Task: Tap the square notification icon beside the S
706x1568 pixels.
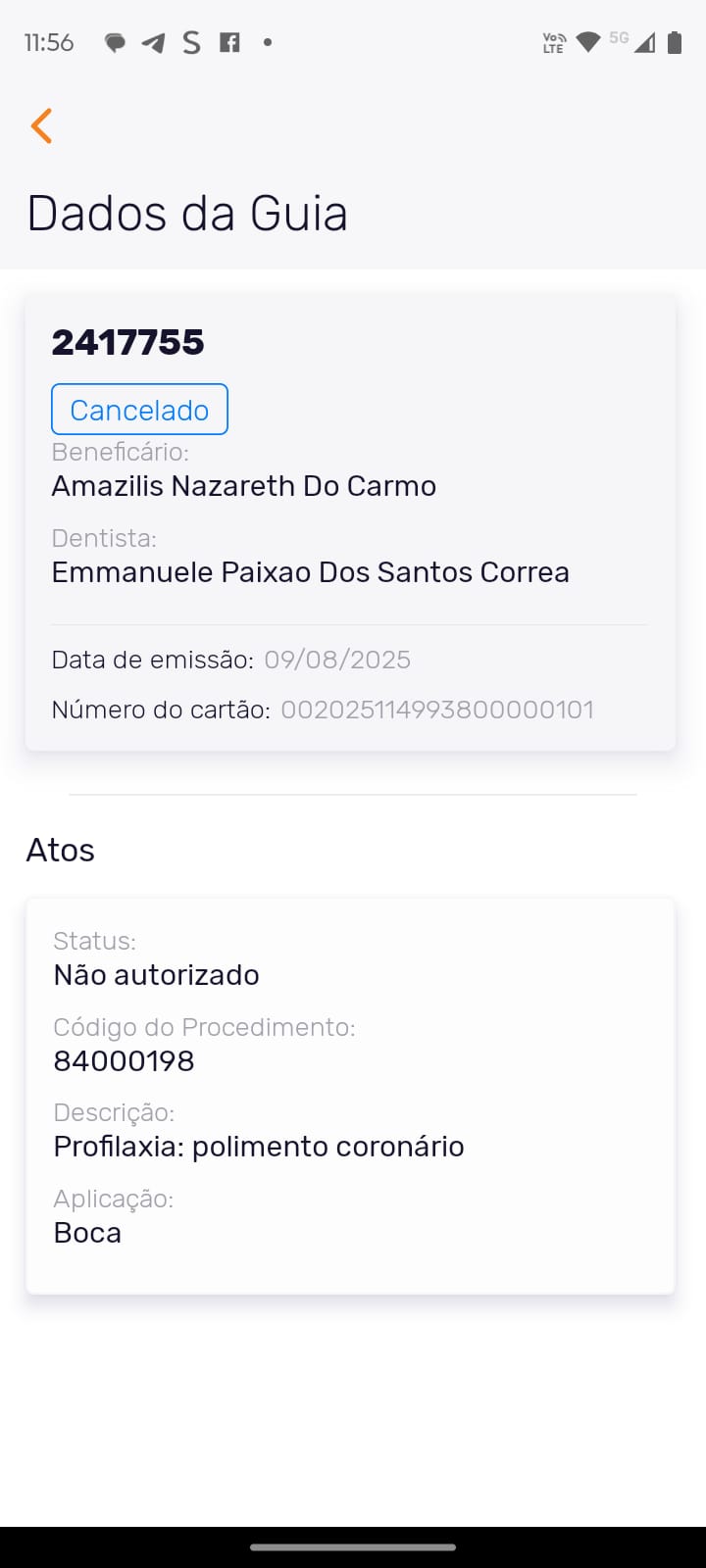Action: coord(229,43)
